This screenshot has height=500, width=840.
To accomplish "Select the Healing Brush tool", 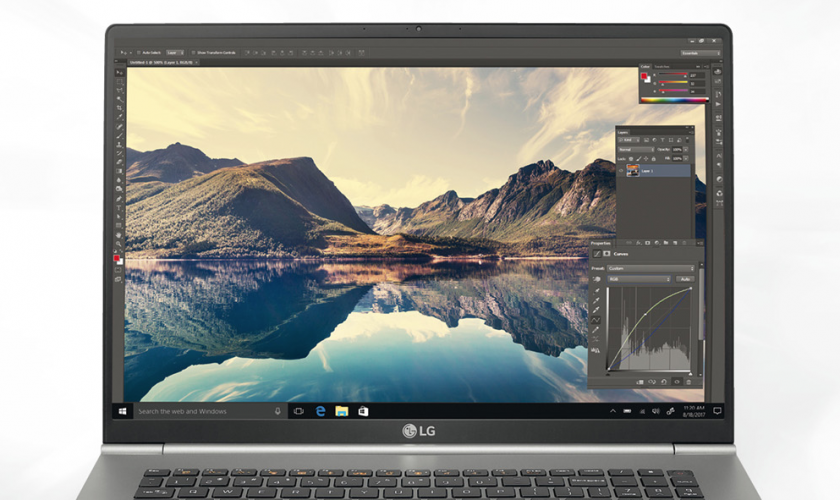I will point(119,126).
